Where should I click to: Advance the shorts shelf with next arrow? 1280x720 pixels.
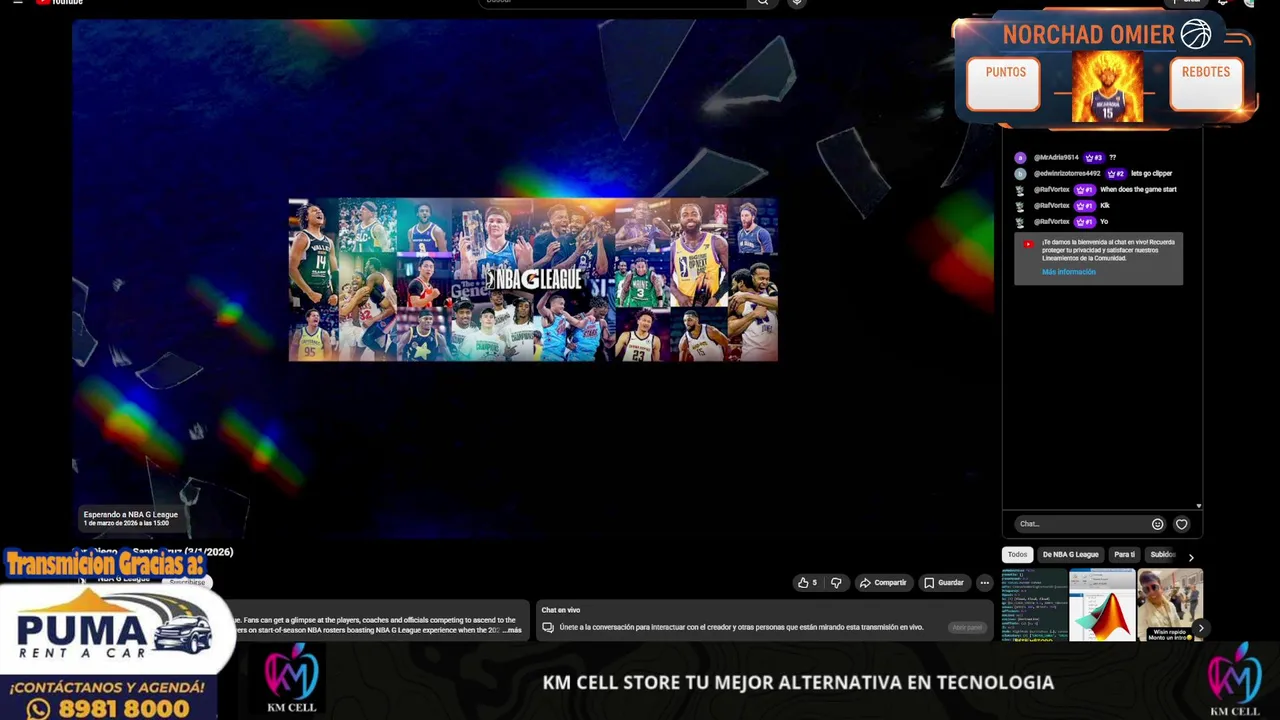1200,628
